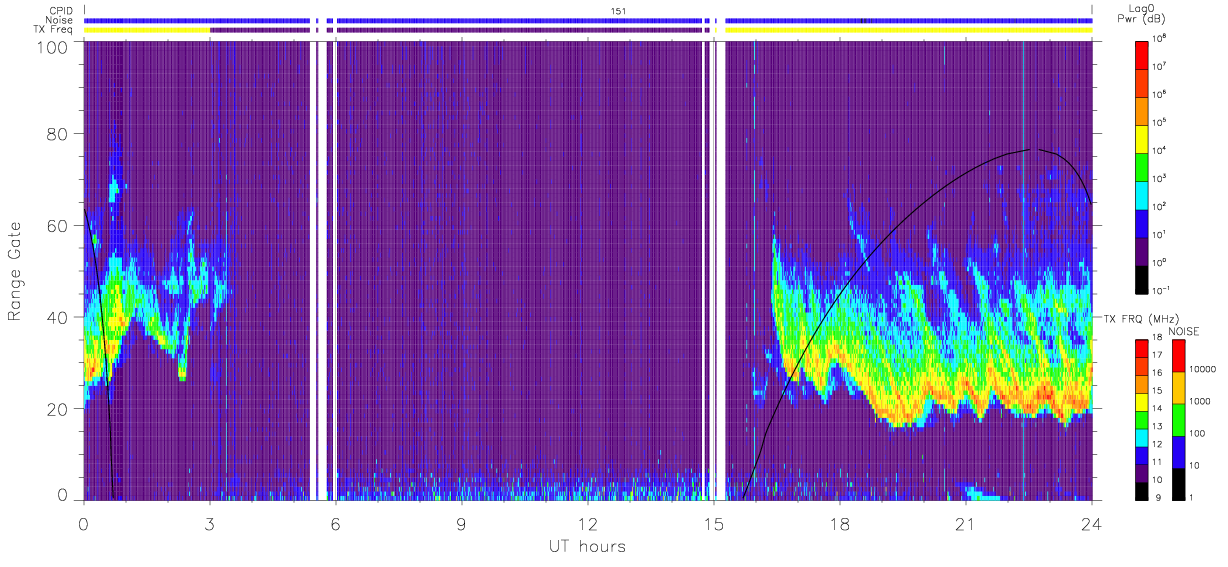
Task: Click x-axis tick label '15'
Action: coord(713,523)
